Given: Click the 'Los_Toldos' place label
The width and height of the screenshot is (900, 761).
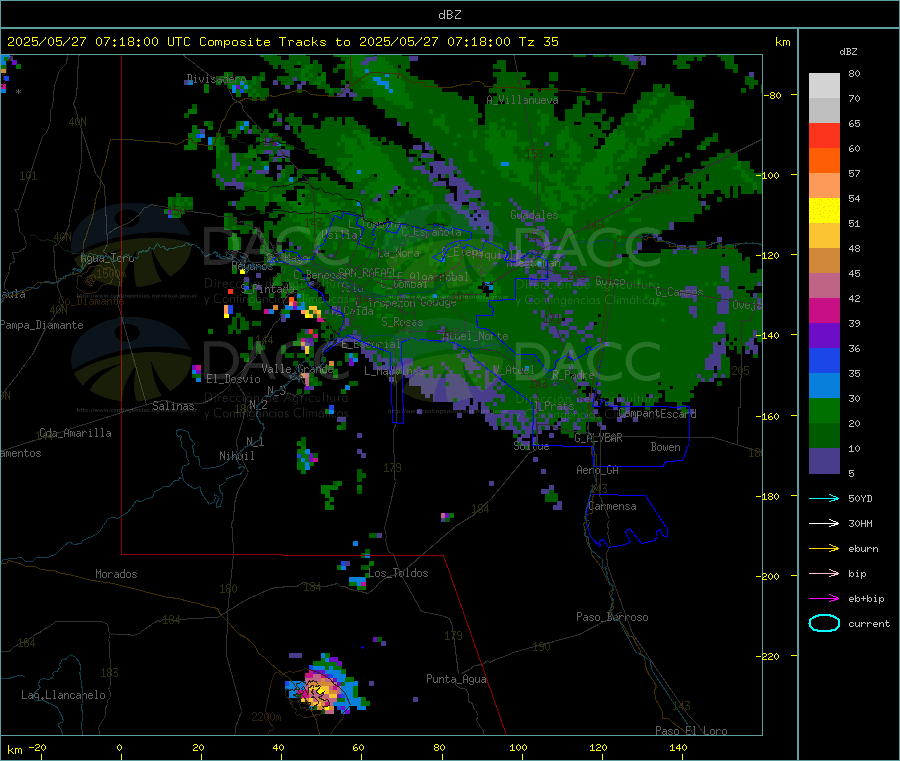Looking at the screenshot, I should (398, 573).
